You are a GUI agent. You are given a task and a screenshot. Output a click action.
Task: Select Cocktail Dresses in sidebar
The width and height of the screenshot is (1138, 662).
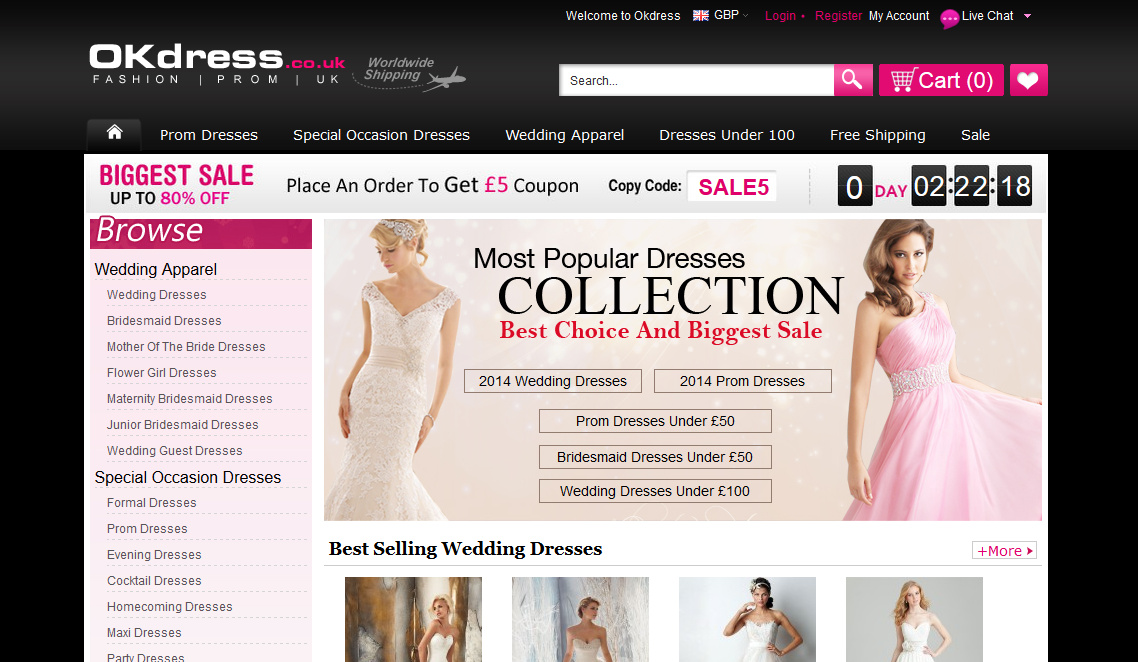click(x=155, y=581)
